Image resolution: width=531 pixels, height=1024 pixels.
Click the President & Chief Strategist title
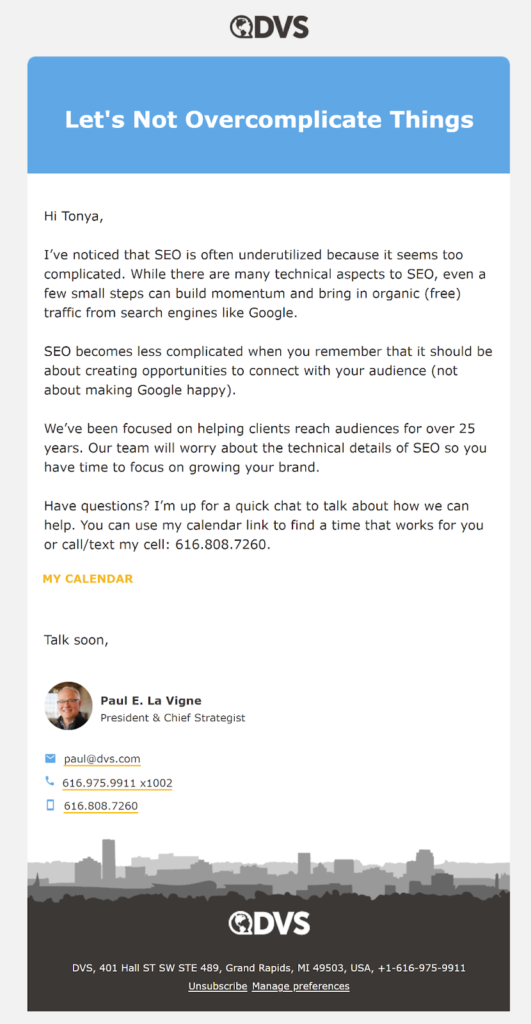point(173,718)
